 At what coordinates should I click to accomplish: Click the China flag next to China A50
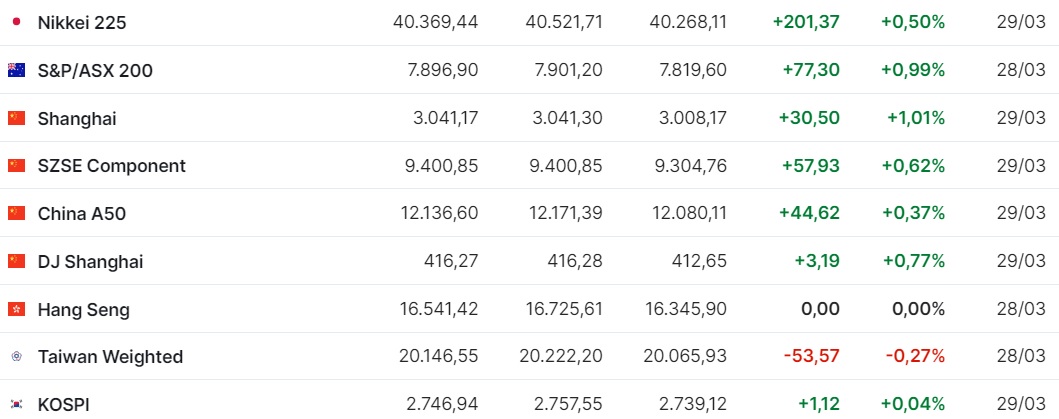(x=16, y=214)
